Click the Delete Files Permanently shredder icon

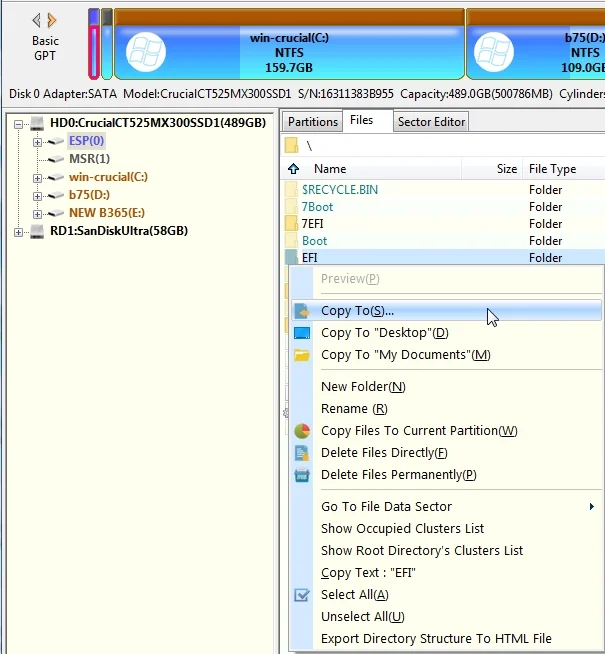[x=302, y=475]
